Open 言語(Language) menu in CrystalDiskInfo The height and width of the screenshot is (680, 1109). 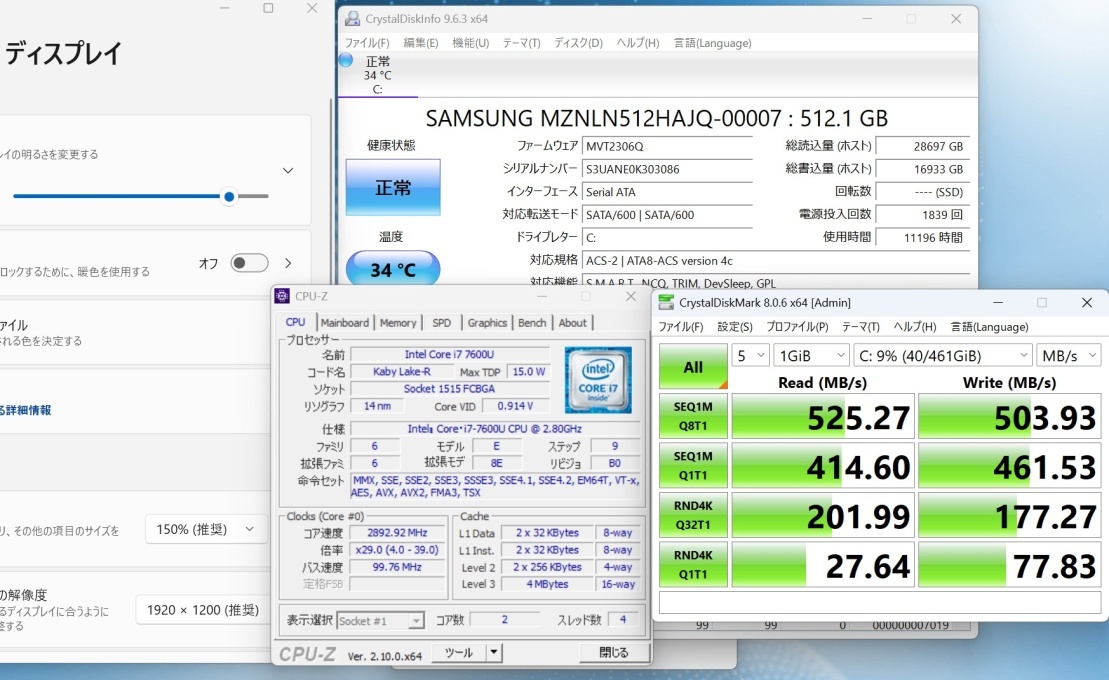click(x=712, y=43)
